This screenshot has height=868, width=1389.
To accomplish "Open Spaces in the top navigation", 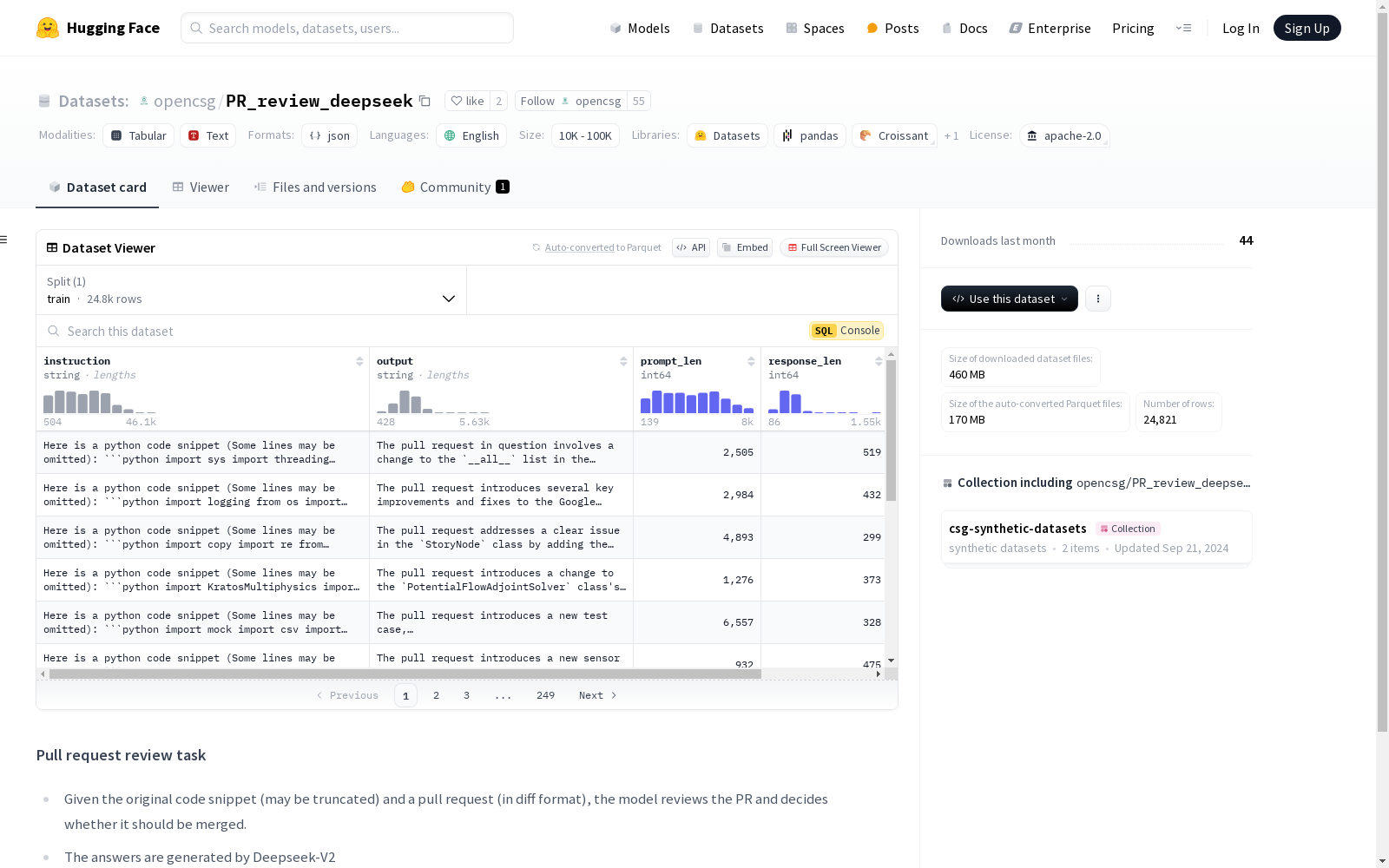I will 815,28.
